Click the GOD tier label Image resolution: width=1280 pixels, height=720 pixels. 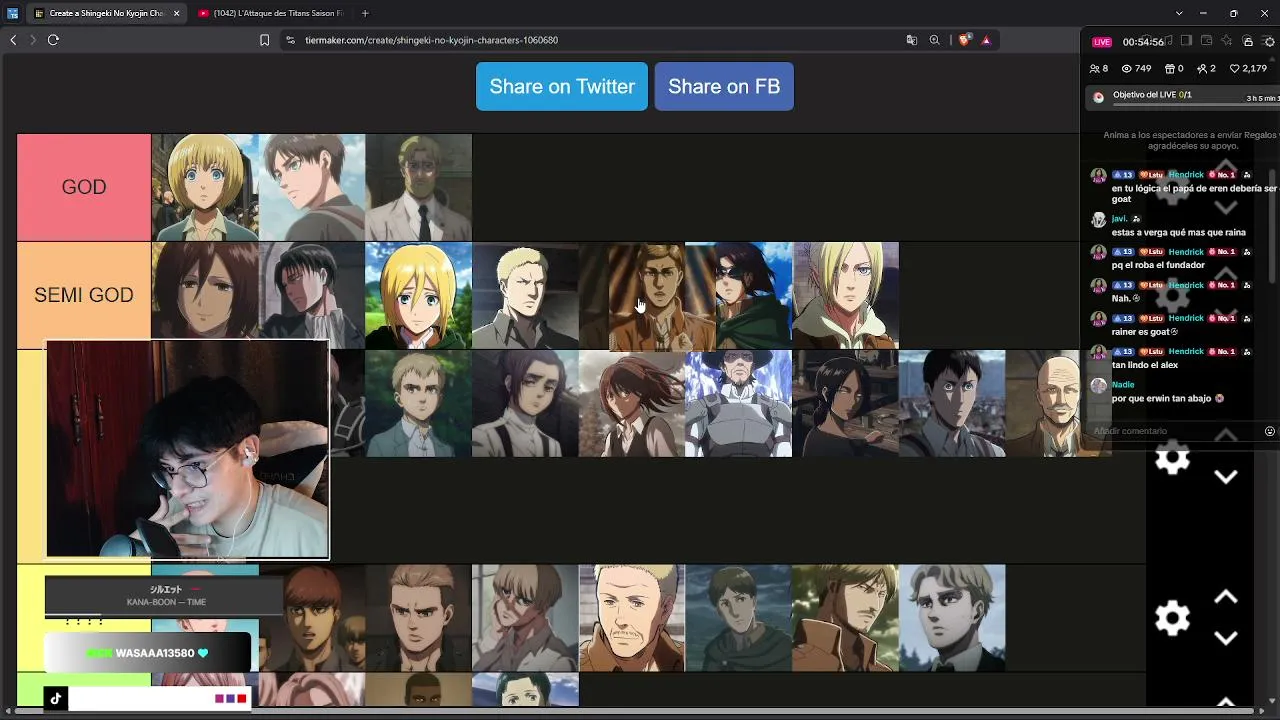tap(84, 187)
